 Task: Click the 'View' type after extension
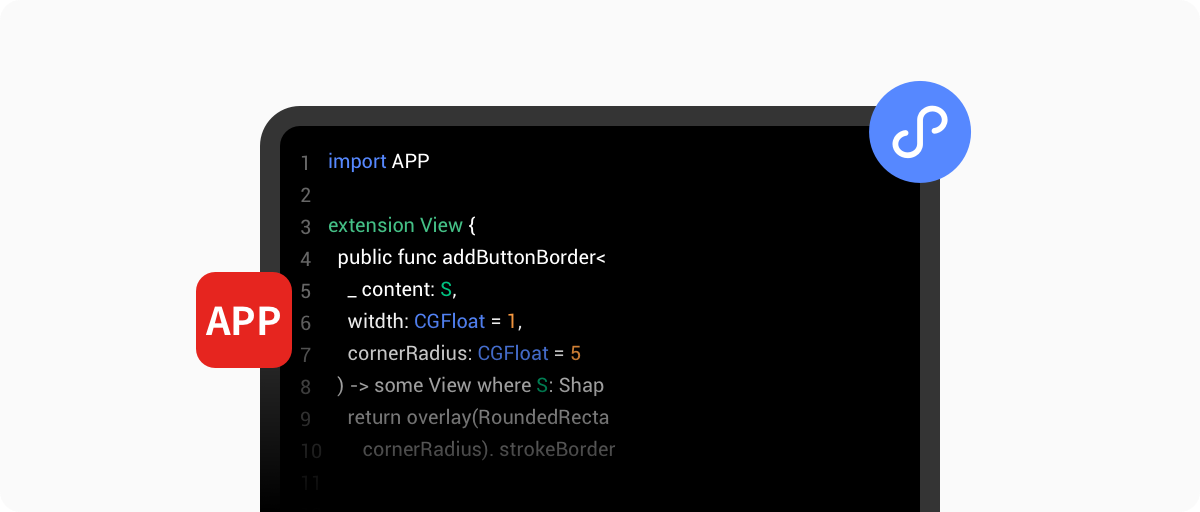[441, 225]
